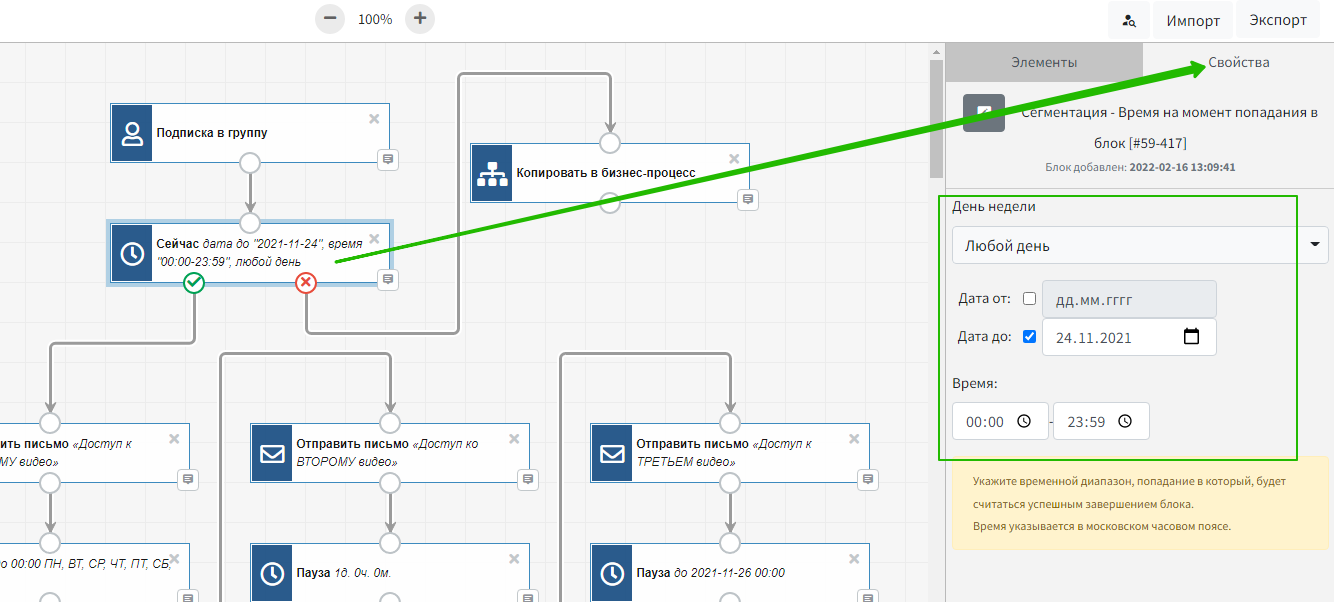1334x602 pixels.
Task: Click the "Дата до" date input field
Action: (1110, 337)
